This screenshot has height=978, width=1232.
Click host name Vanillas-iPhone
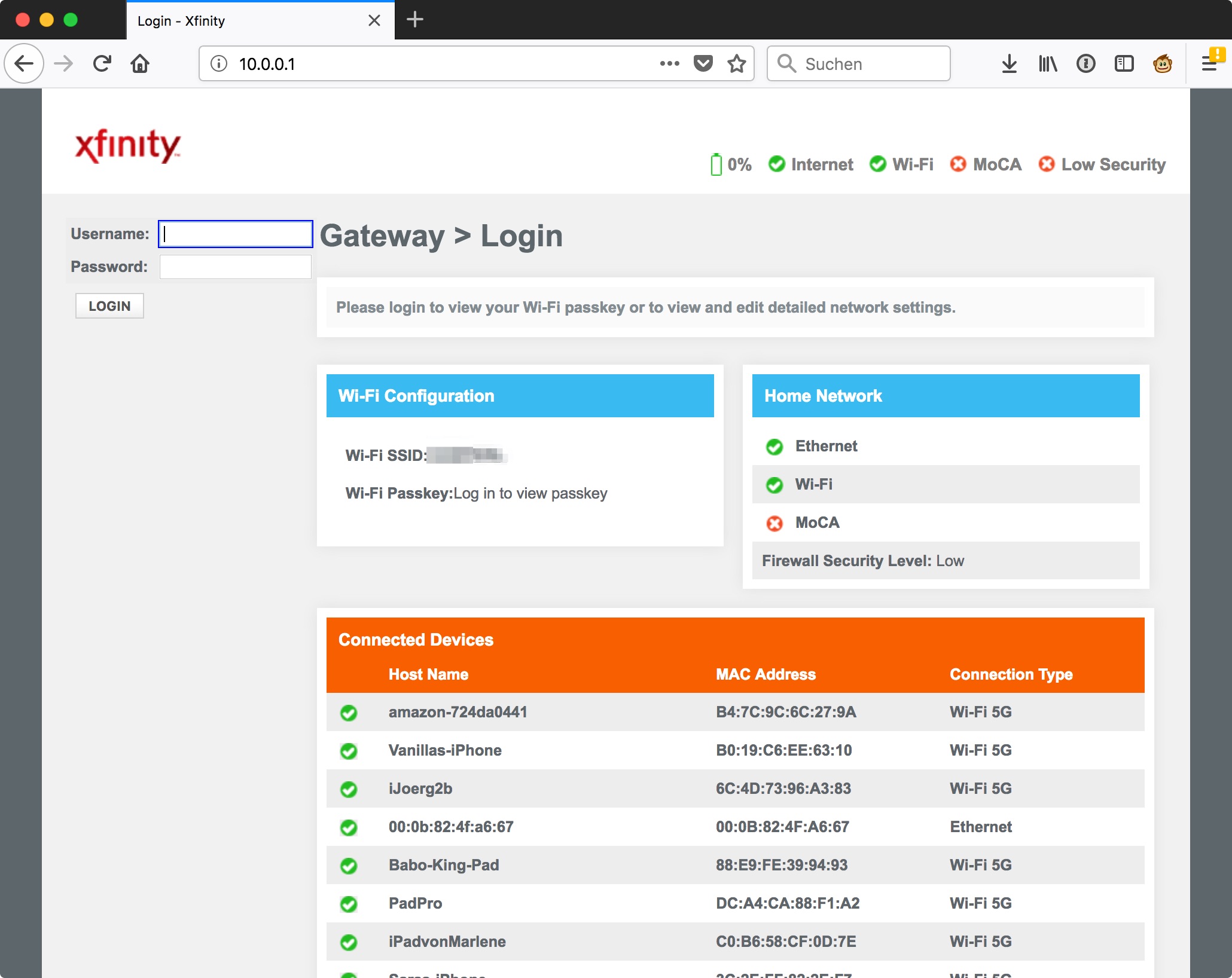(445, 750)
